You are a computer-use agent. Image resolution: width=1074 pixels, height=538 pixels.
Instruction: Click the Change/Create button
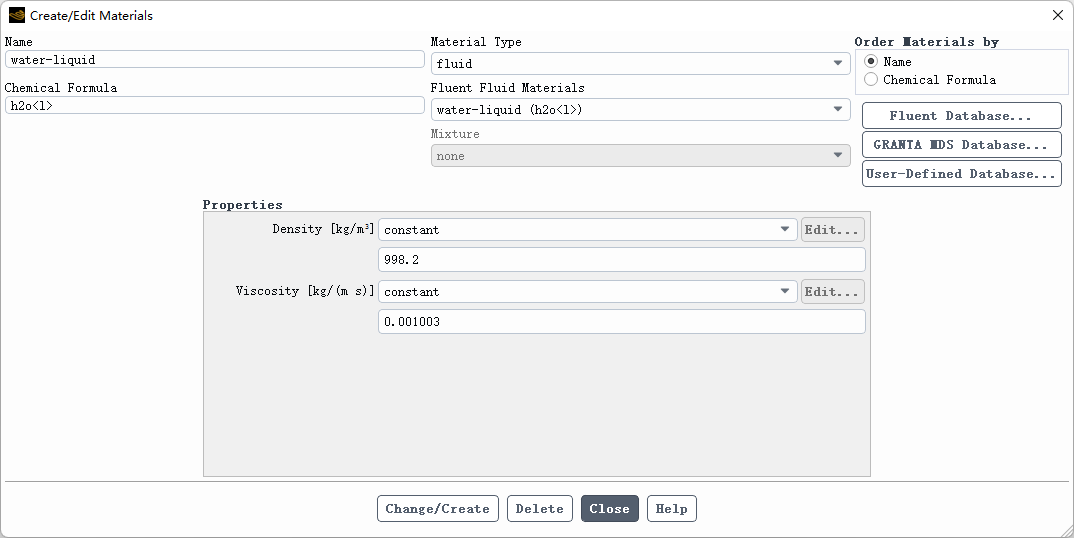[x=437, y=509]
